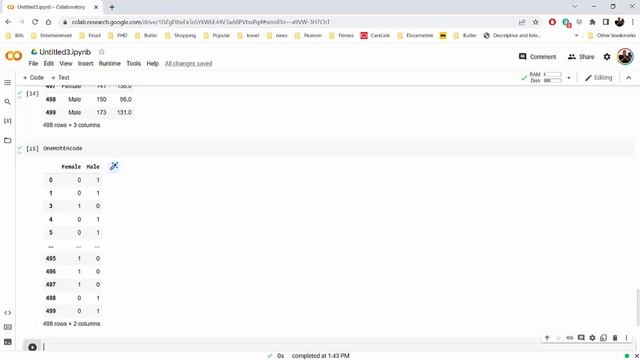
Task: Open cell editor settings gear
Action: 592,338
